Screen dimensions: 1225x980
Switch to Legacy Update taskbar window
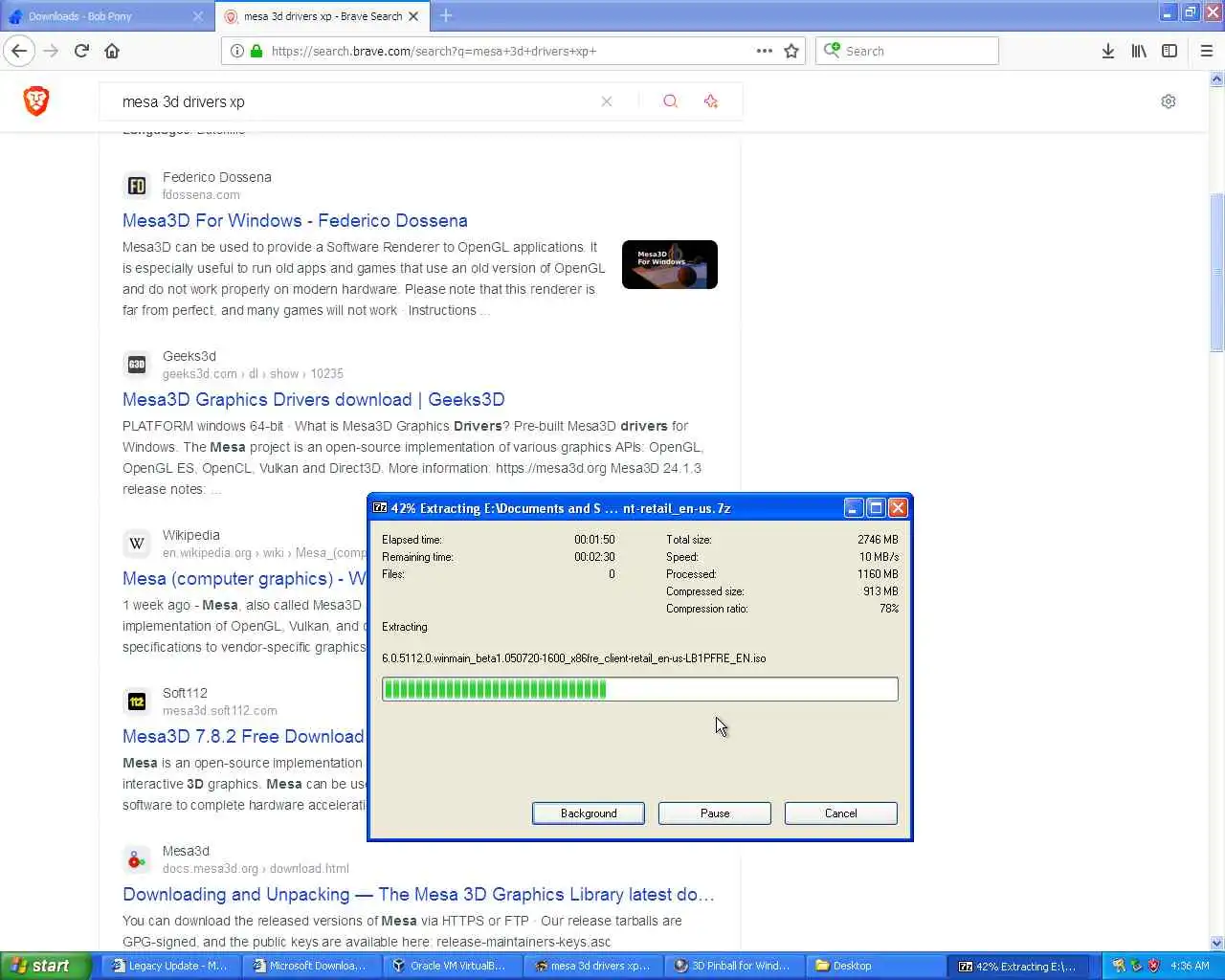[x=169, y=966]
